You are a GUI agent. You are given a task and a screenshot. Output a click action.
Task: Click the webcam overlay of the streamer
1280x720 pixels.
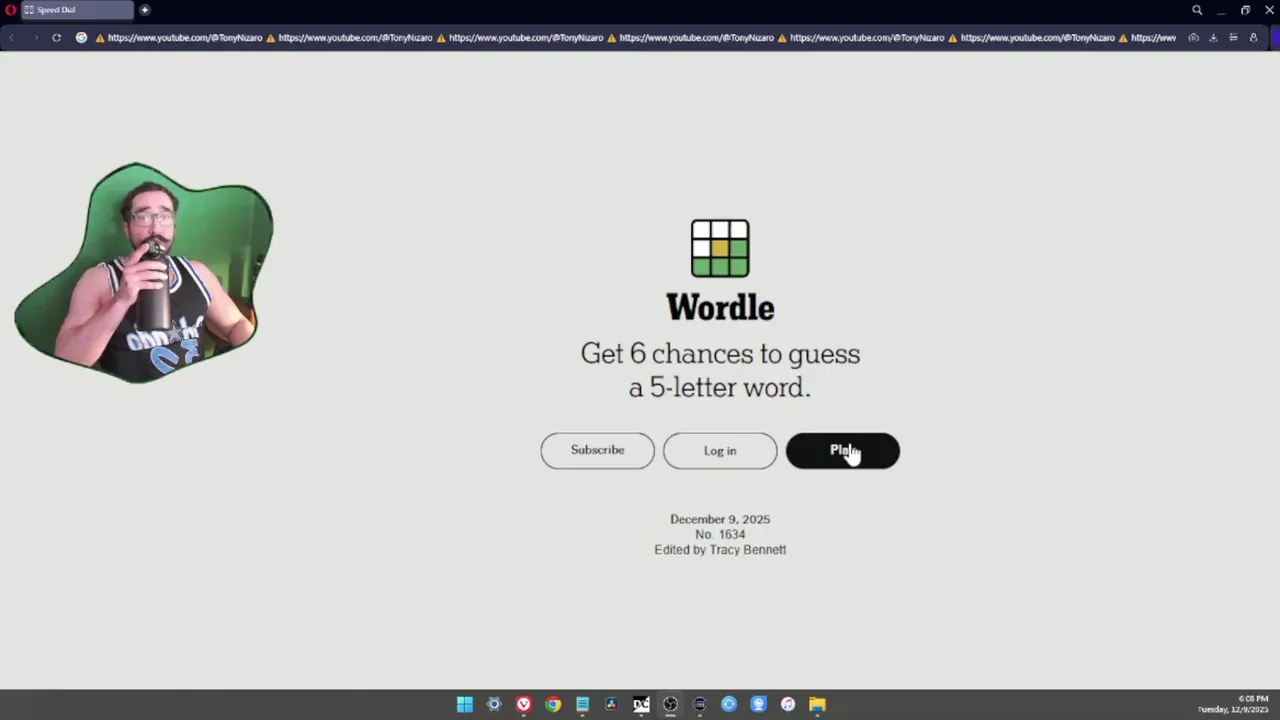pos(144,273)
